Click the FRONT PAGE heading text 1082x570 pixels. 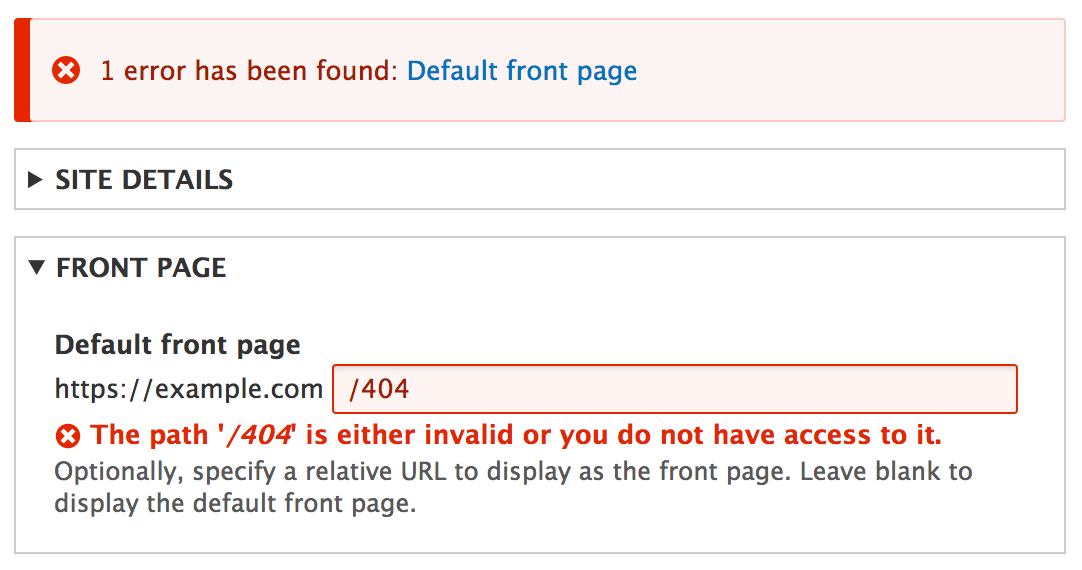[x=141, y=268]
